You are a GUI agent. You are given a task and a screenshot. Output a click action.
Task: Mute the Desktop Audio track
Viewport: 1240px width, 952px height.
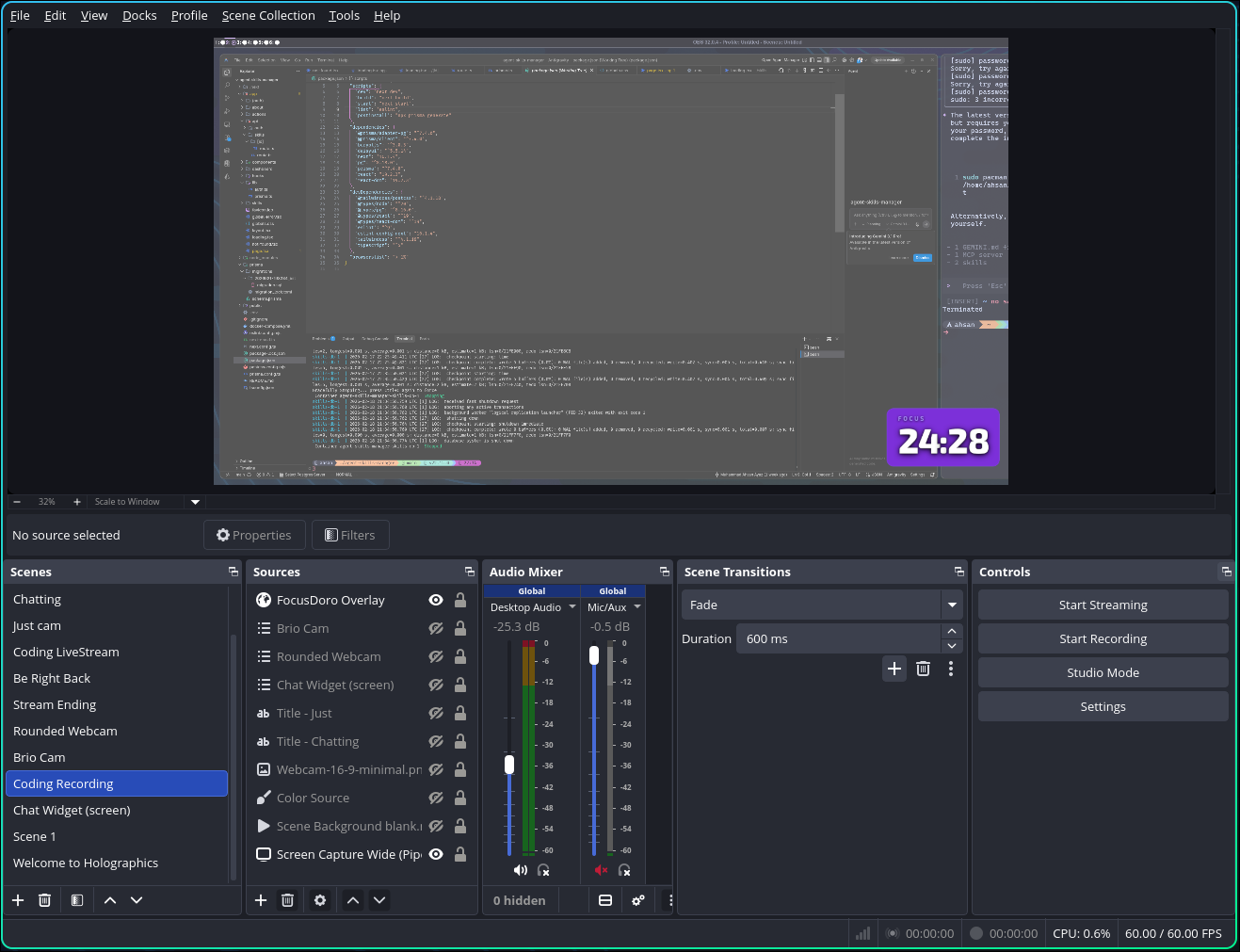click(521, 870)
